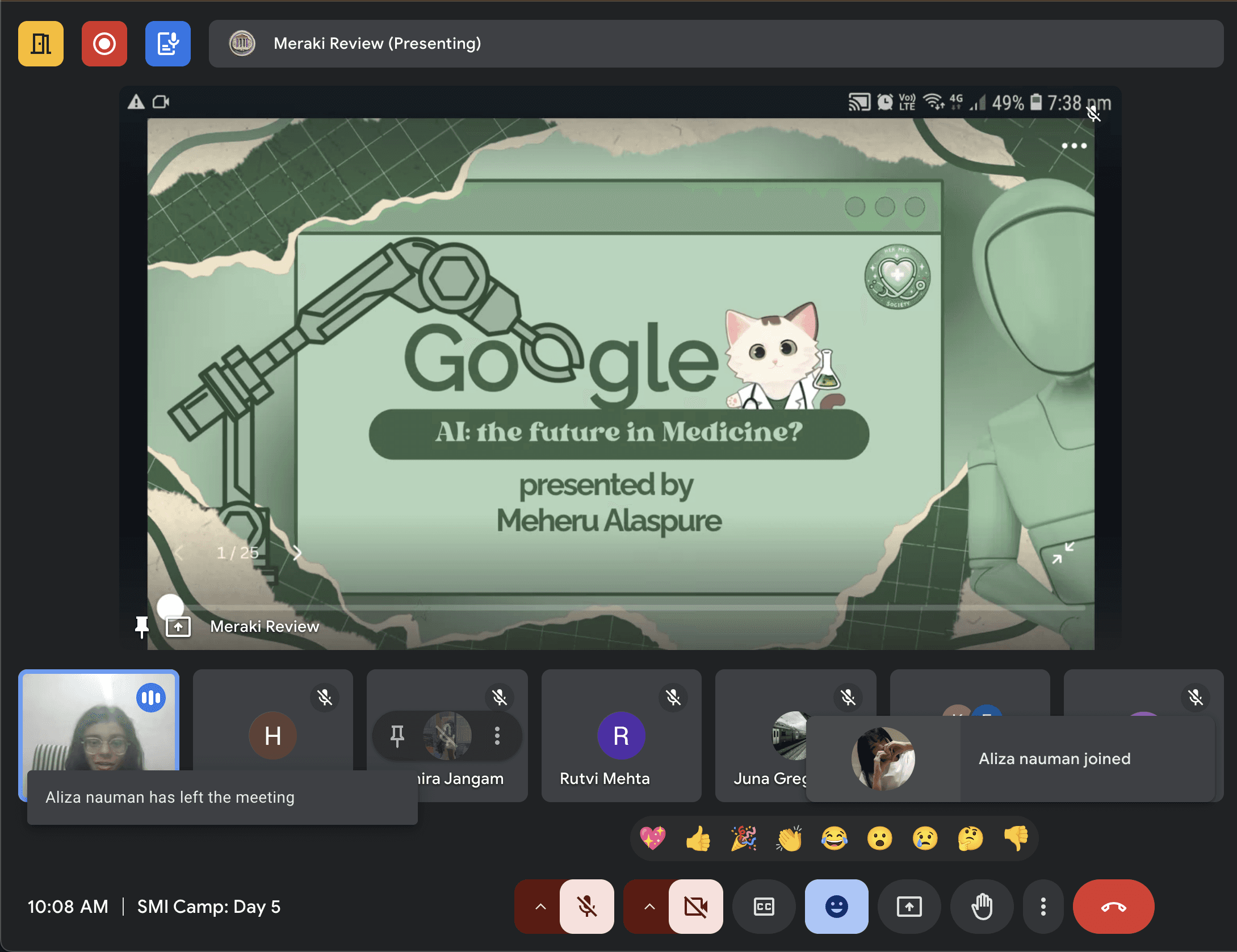The image size is (1237, 952).
Task: Open the blue transcript notes icon
Action: pyautogui.click(x=168, y=44)
